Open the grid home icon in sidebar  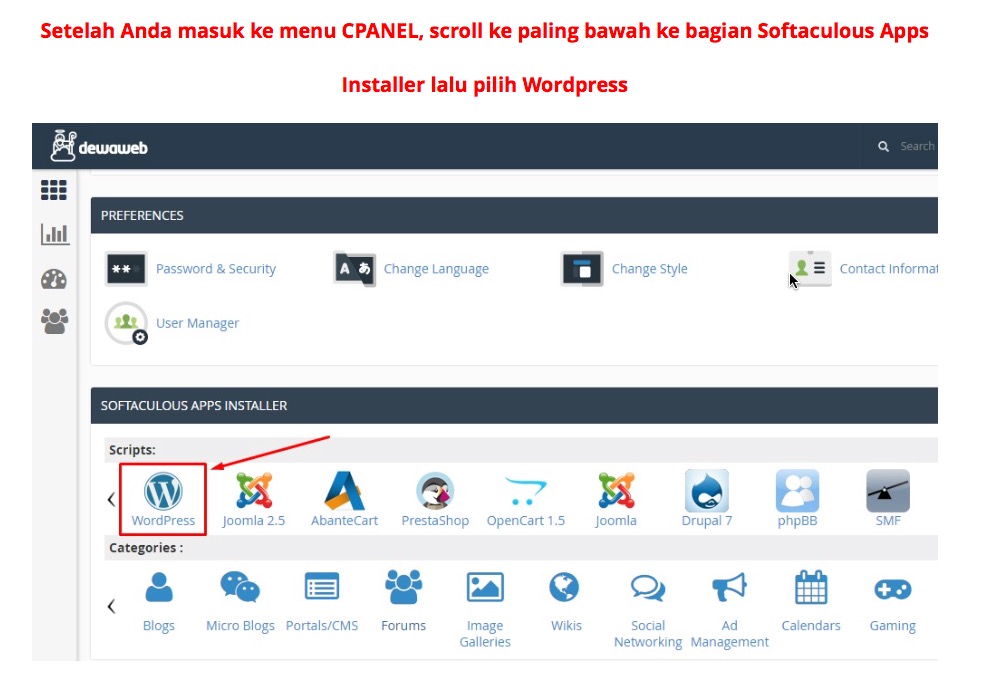pyautogui.click(x=54, y=190)
